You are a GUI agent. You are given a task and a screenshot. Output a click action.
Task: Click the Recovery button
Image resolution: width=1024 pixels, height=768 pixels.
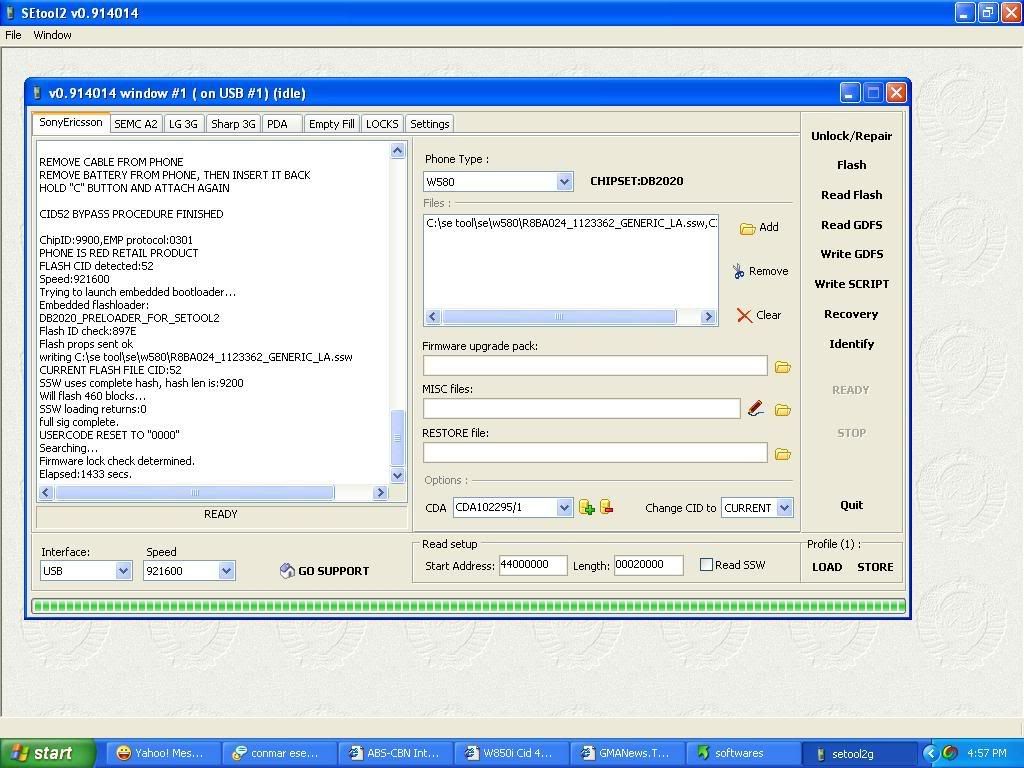click(852, 314)
